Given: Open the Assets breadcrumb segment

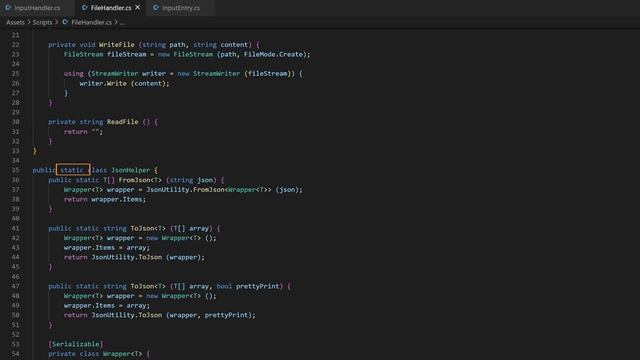Looking at the screenshot, I should tap(16, 22).
